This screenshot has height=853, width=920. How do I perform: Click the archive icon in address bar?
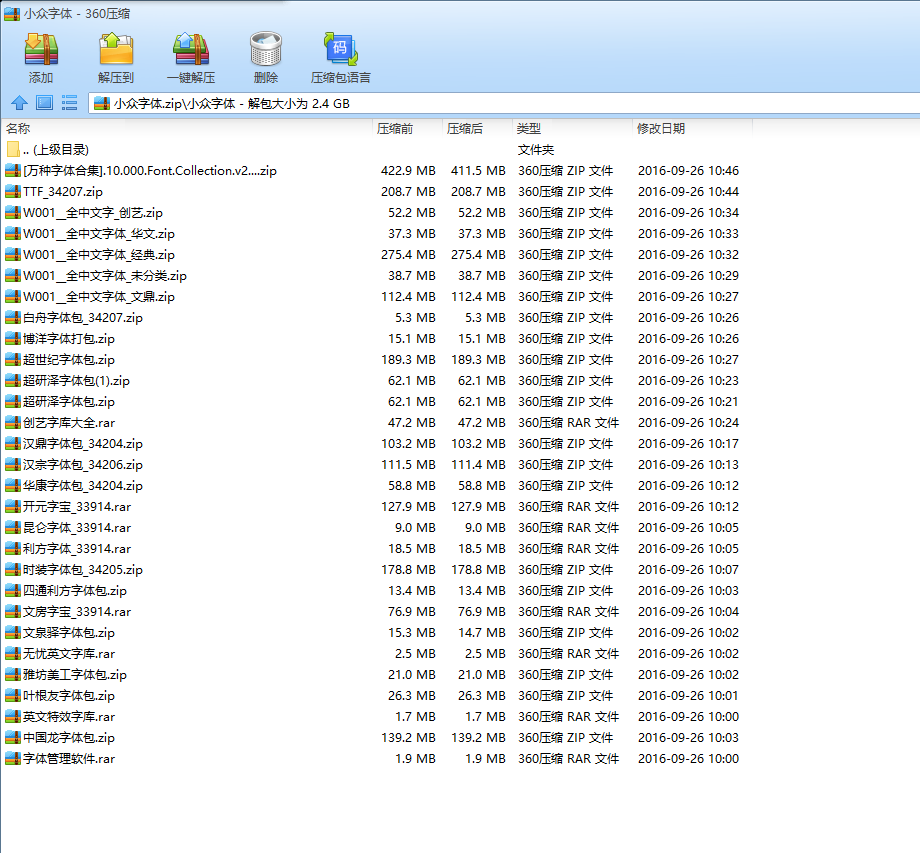pyautogui.click(x=102, y=104)
